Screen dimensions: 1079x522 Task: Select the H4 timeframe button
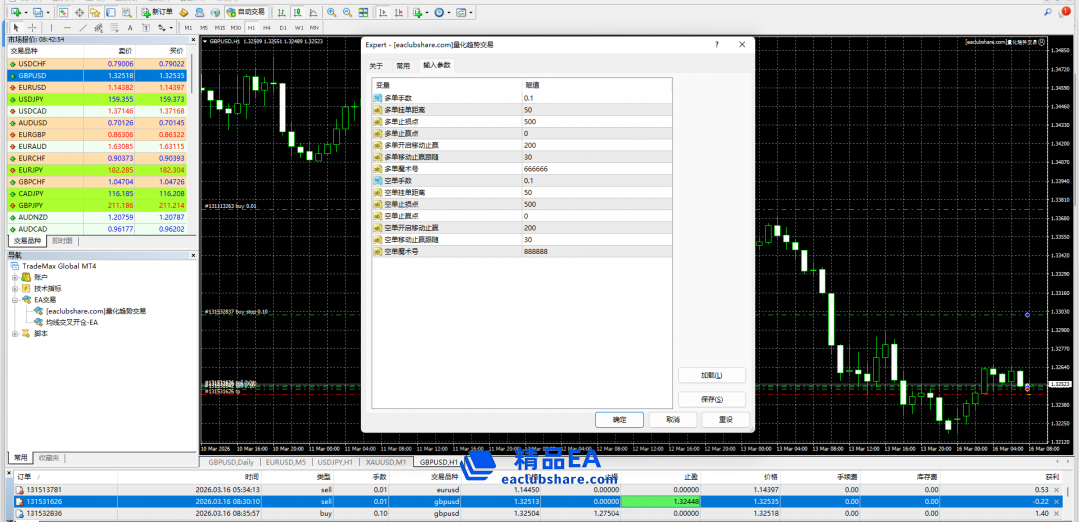point(267,28)
